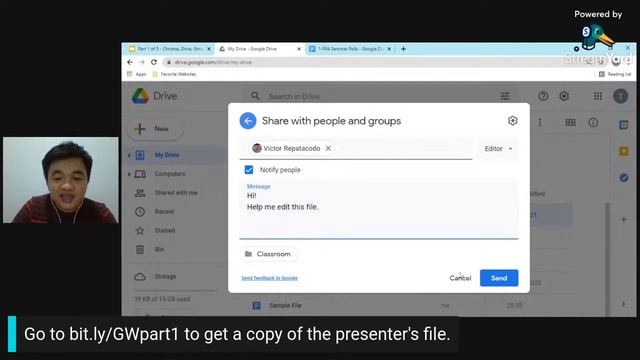Click into the Message text area
This screenshot has width=640, height=360.
click(x=379, y=209)
